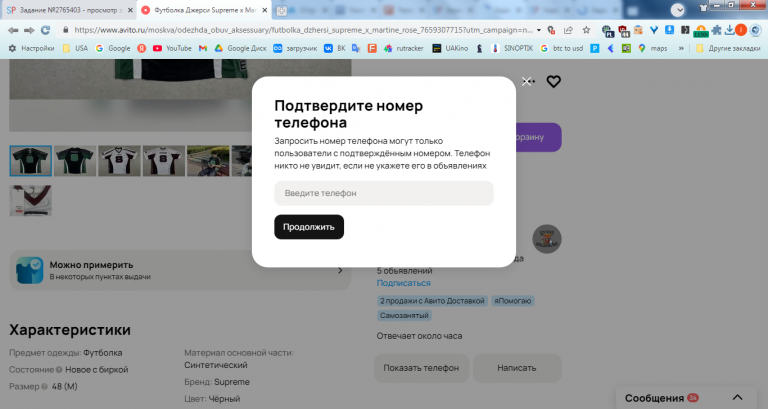Viewport: 768px width, 409px height.
Task: Share this page via share icon
Action: pos(568,30)
